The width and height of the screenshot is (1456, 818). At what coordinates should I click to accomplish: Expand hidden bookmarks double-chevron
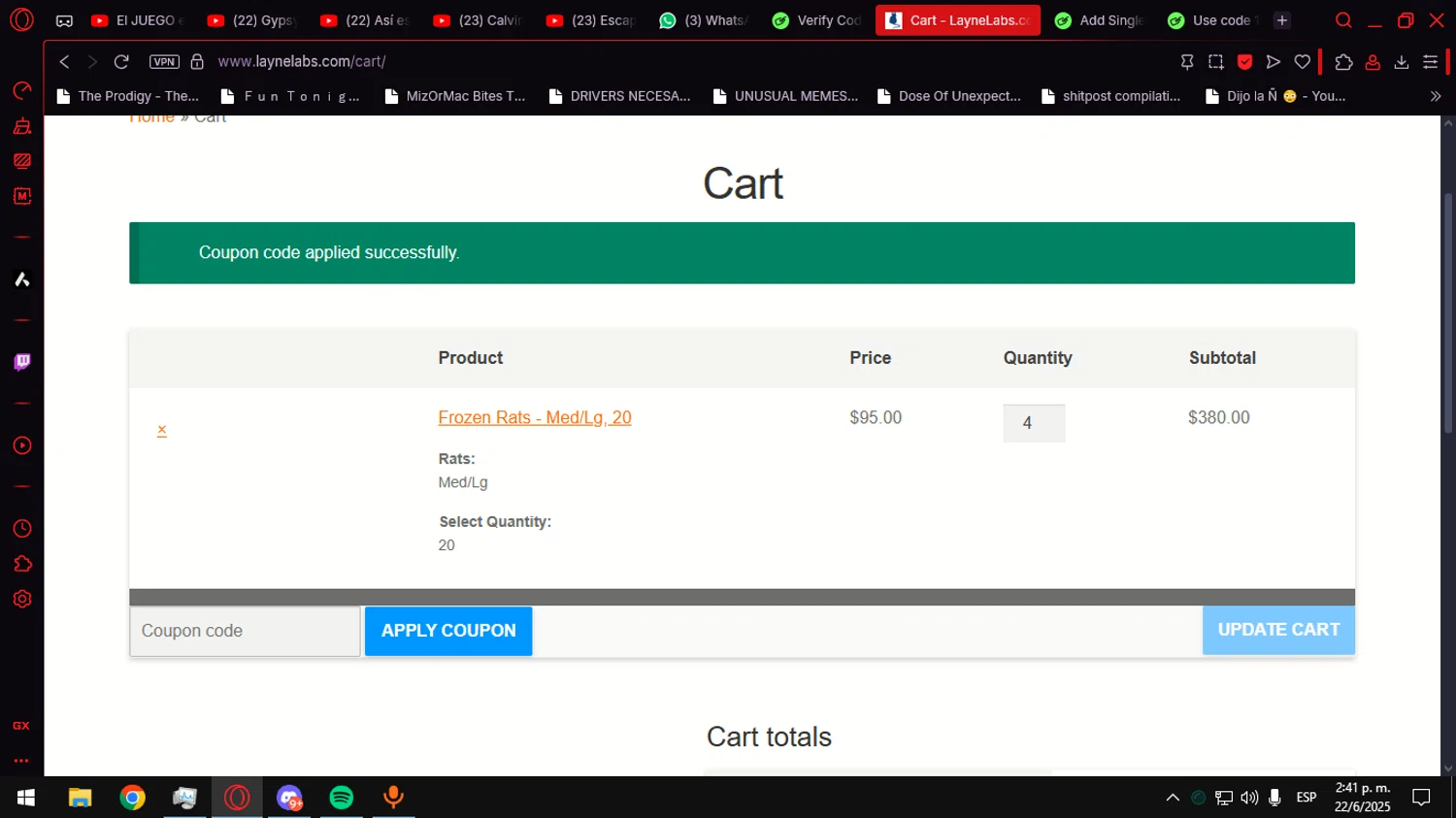(x=1435, y=96)
